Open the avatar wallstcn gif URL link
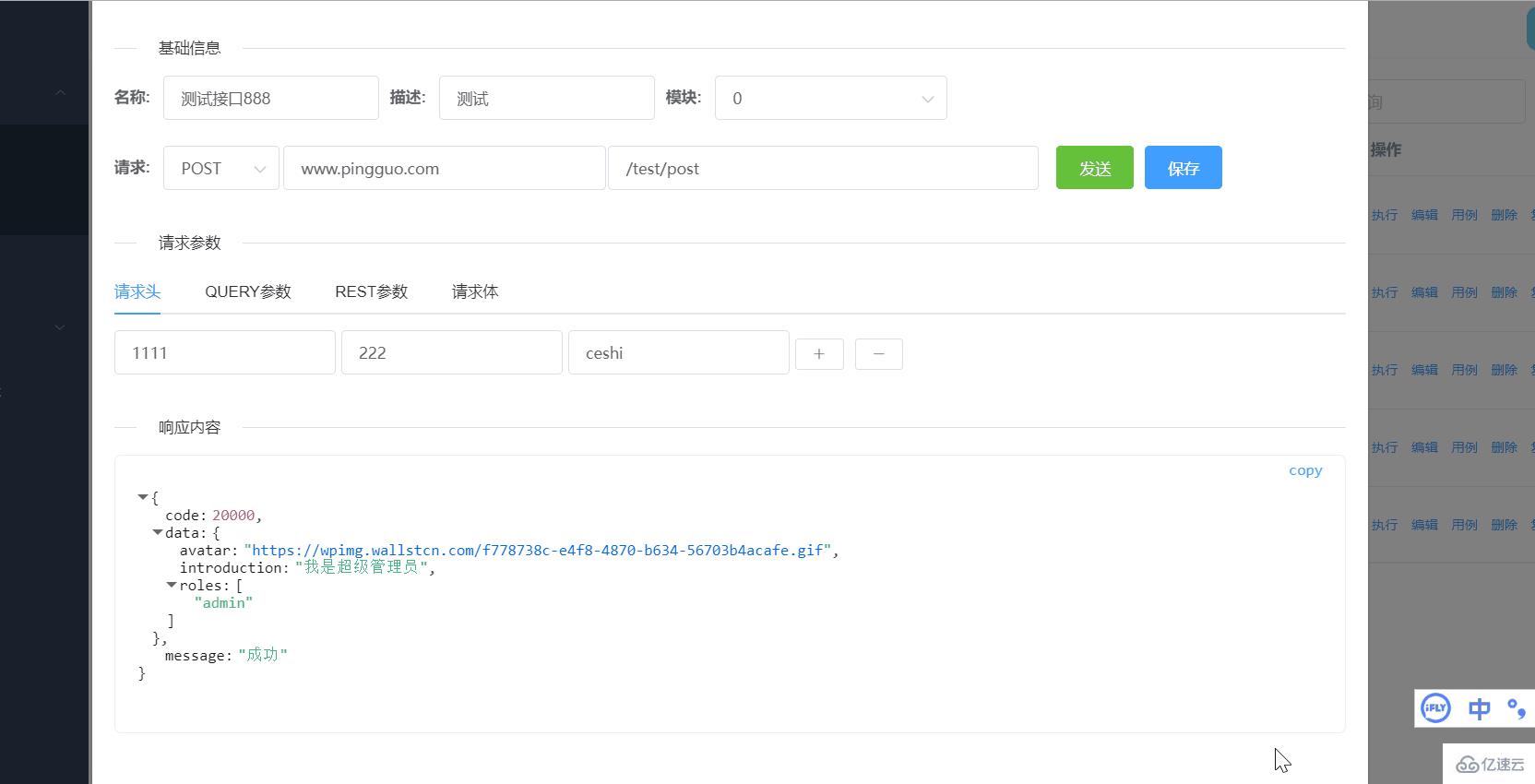 tap(538, 551)
